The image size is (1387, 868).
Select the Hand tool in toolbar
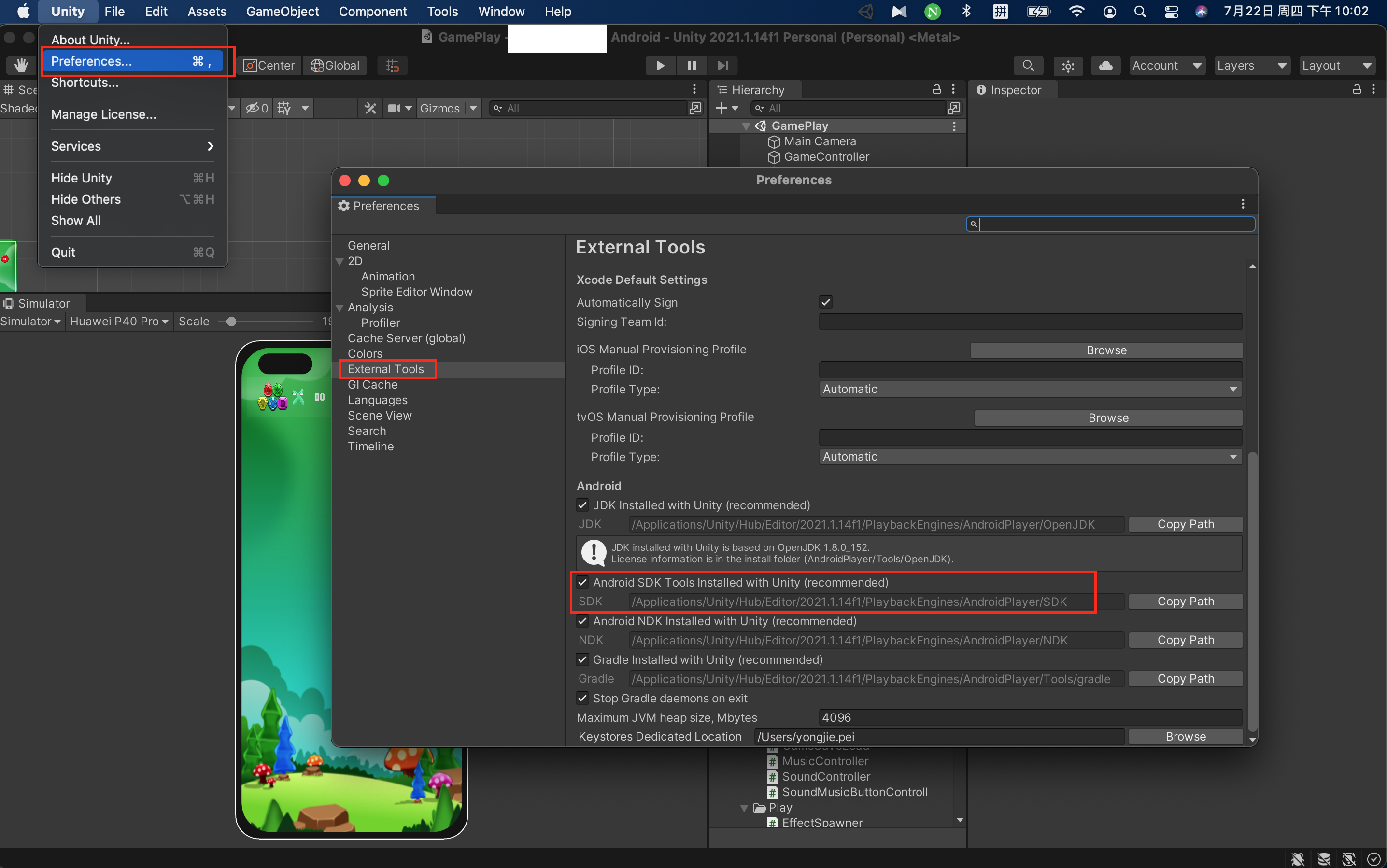click(x=21, y=66)
